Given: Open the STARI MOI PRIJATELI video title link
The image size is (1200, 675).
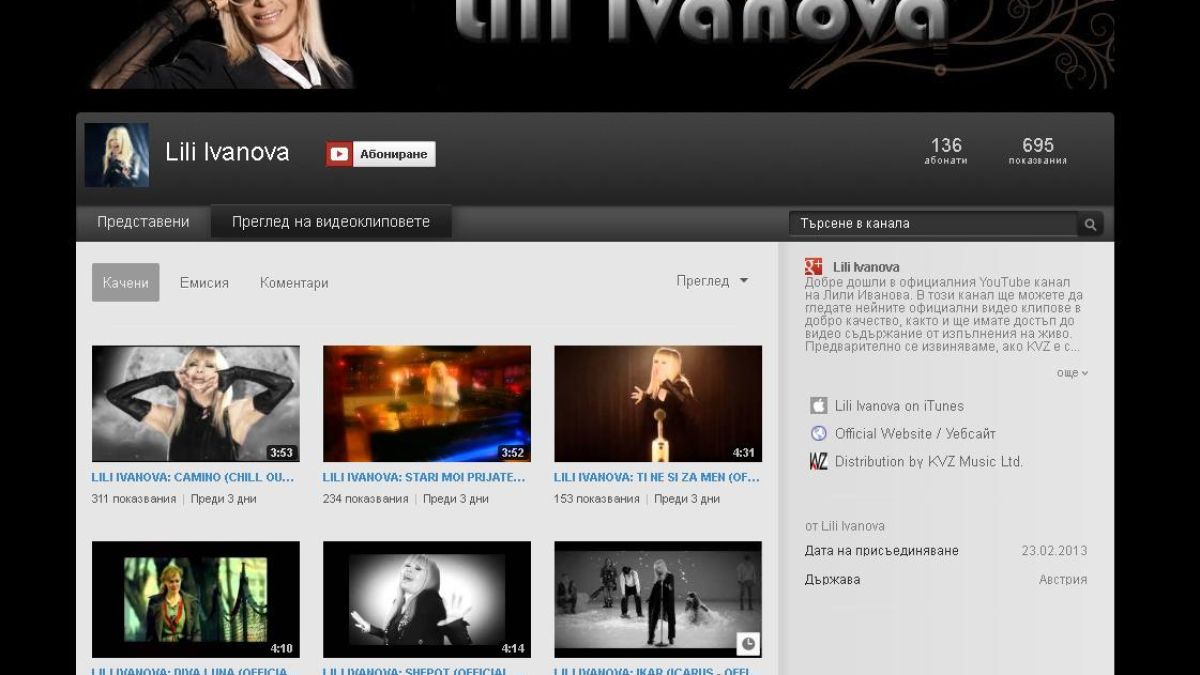Looking at the screenshot, I should (424, 478).
